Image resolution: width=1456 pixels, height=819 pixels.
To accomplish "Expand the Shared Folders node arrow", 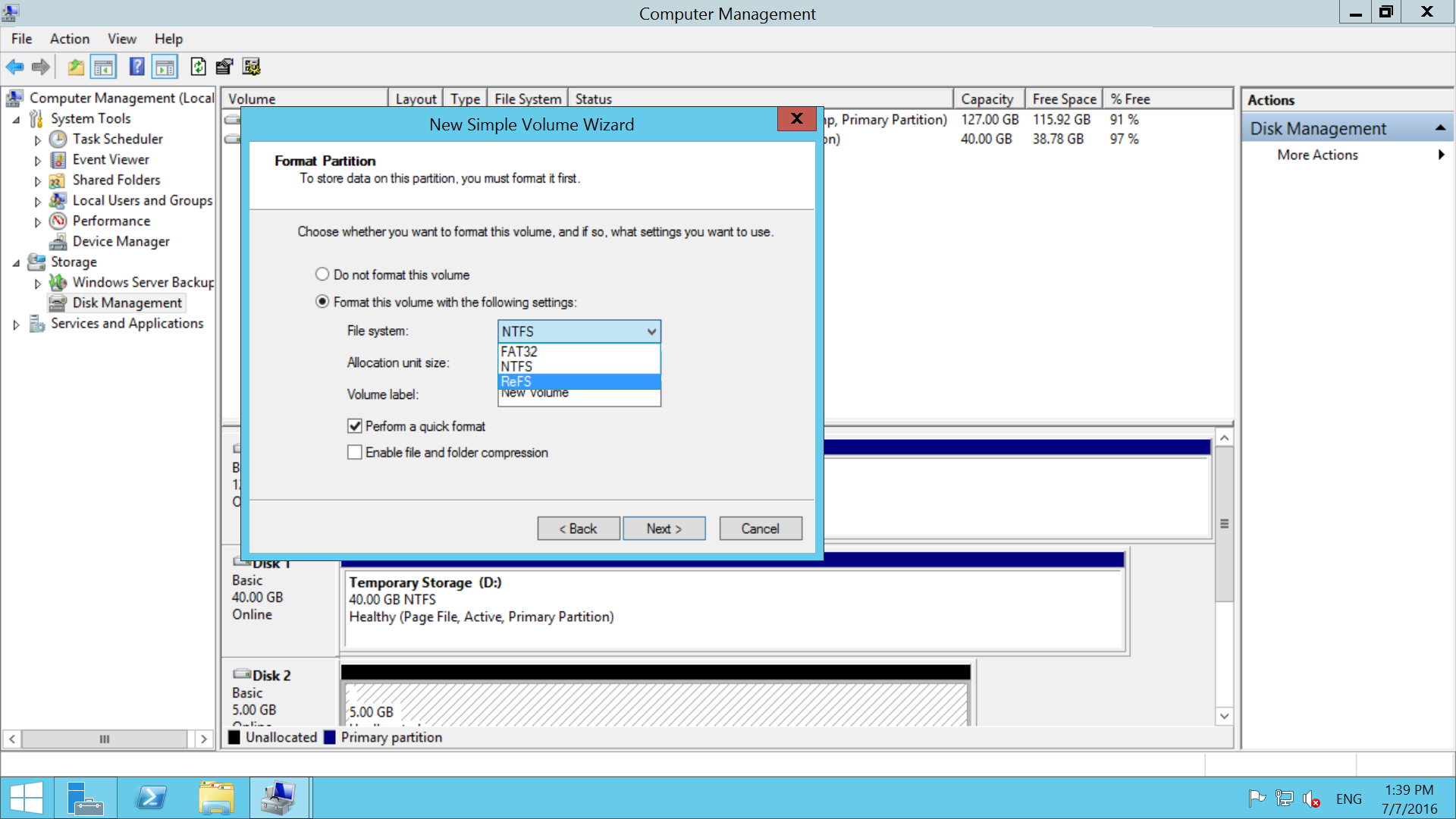I will (x=37, y=180).
